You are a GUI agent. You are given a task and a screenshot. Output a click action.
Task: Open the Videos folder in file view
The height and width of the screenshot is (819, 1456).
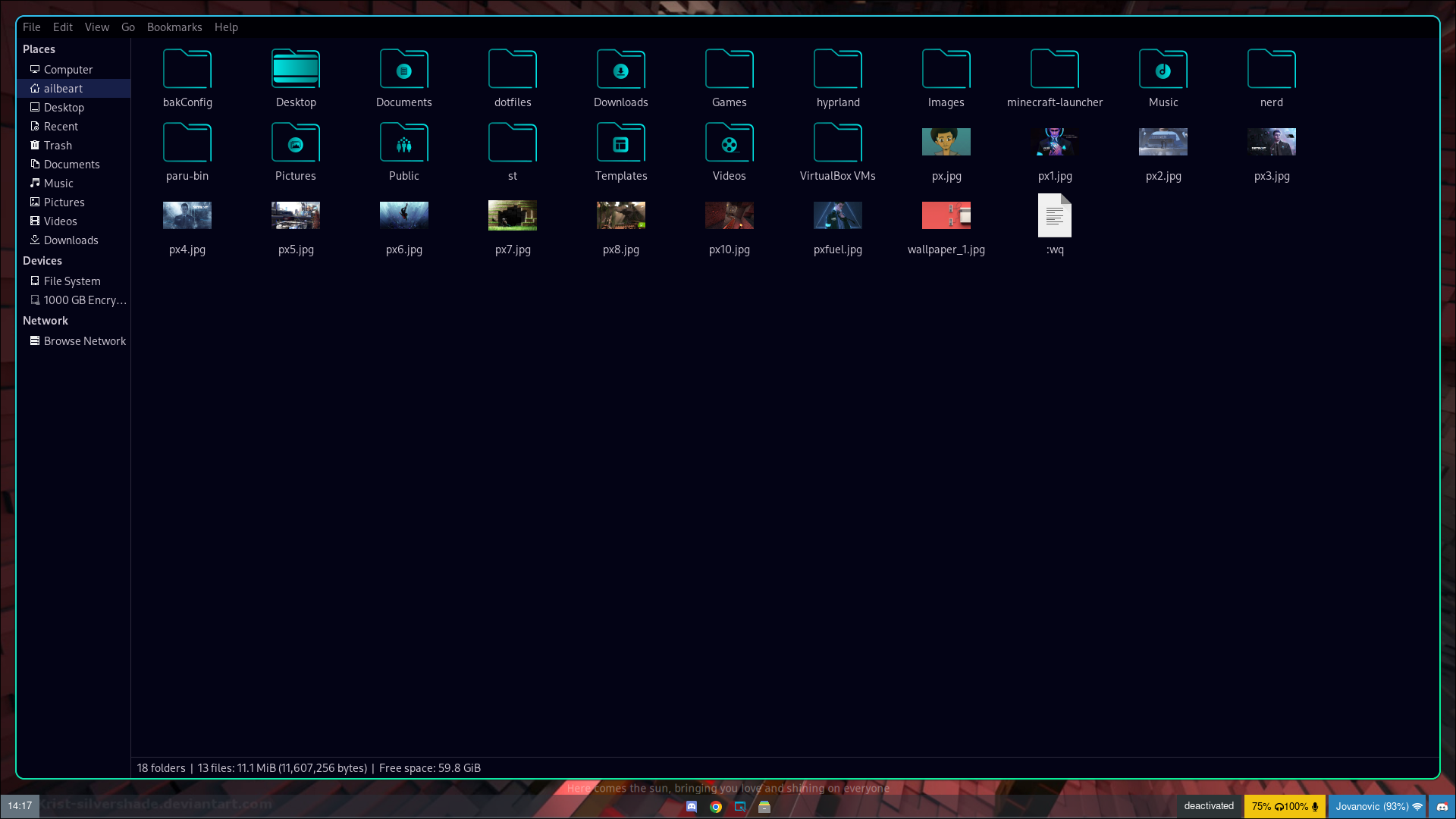729,143
